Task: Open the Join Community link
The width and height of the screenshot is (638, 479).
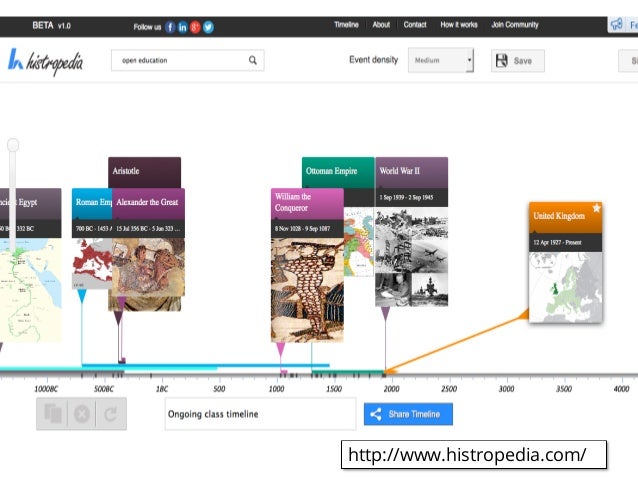Action: (x=515, y=25)
